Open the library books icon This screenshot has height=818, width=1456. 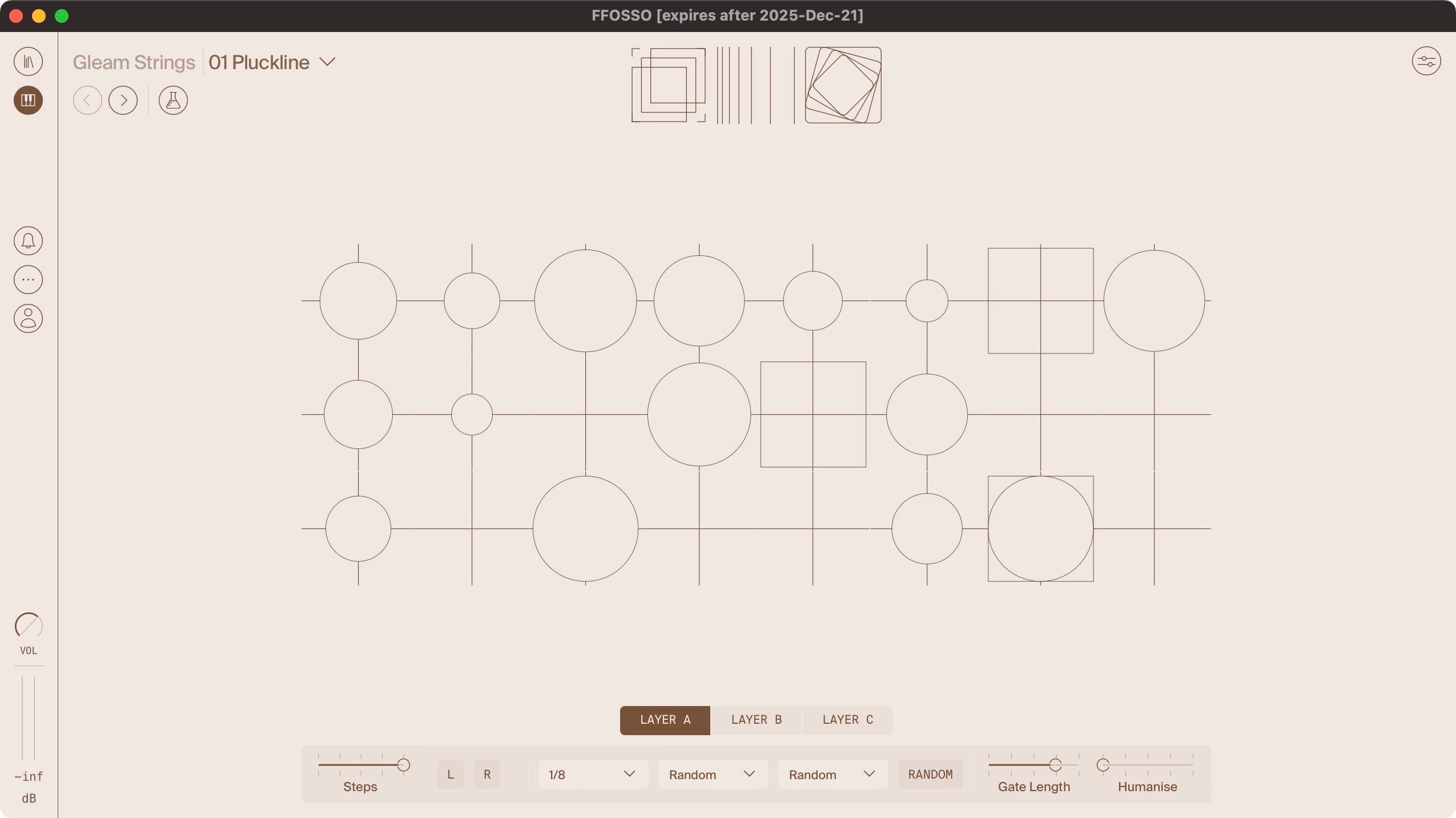coord(28,61)
